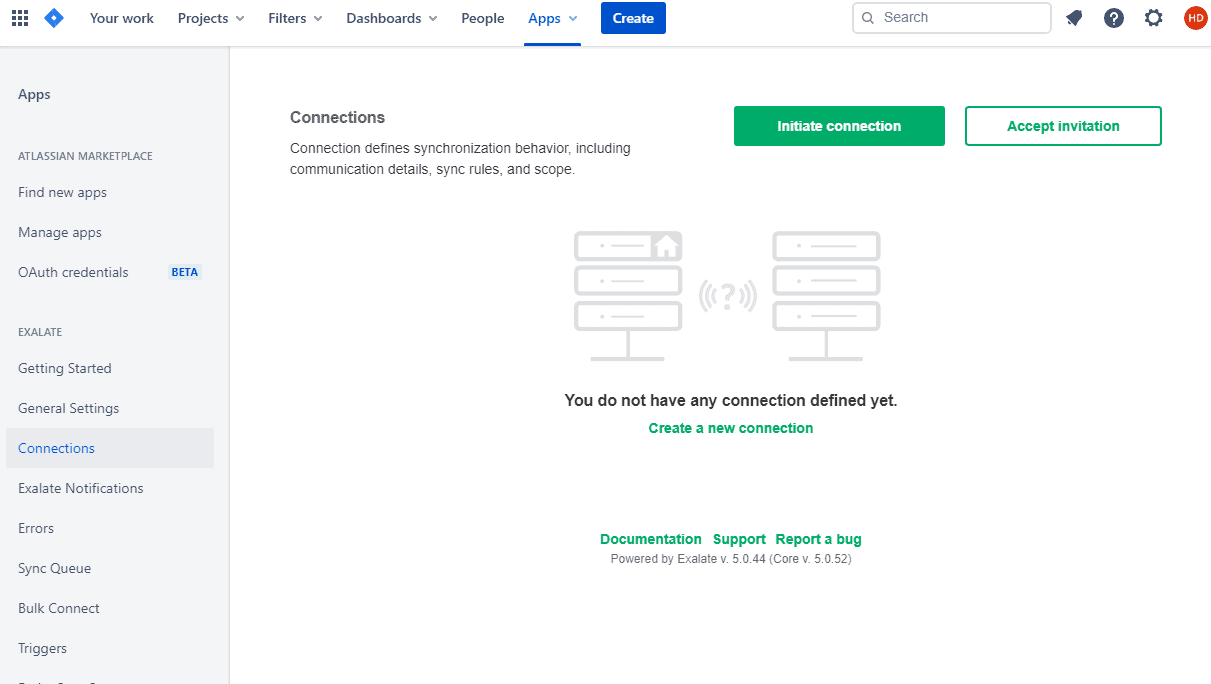
Task: Open the Documentation link
Action: (x=651, y=539)
